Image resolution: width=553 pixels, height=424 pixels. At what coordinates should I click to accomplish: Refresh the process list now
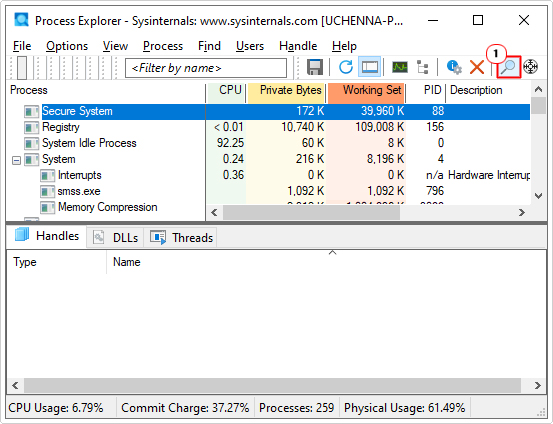pyautogui.click(x=346, y=67)
